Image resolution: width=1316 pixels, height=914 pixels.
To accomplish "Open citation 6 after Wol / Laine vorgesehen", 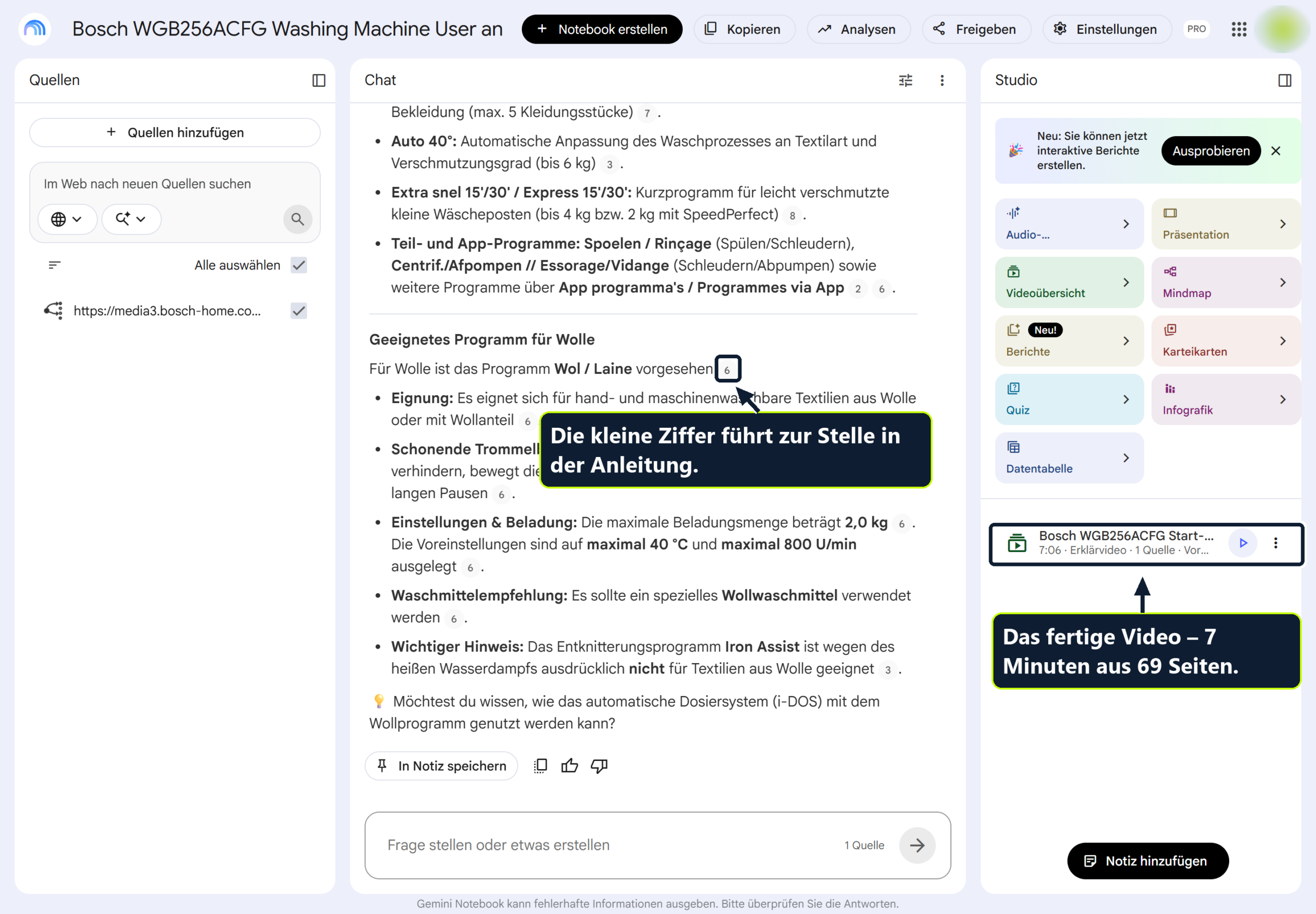I will (727, 370).
